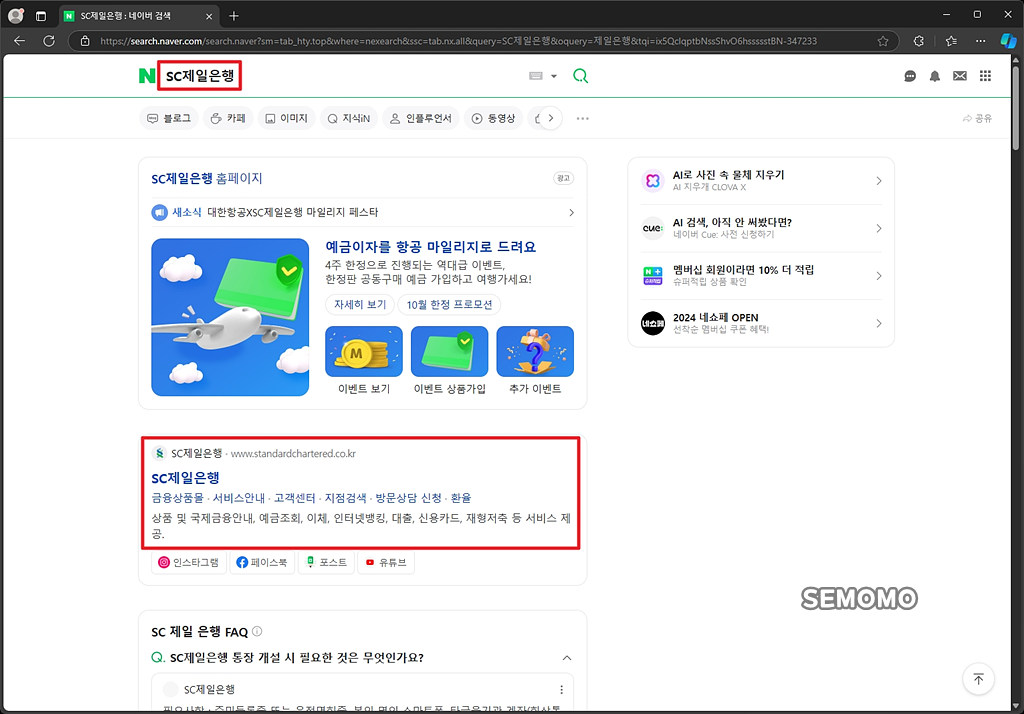Open the SC제일은행 홈페이지 ad link
Viewport: 1024px width, 714px height.
[x=206, y=178]
